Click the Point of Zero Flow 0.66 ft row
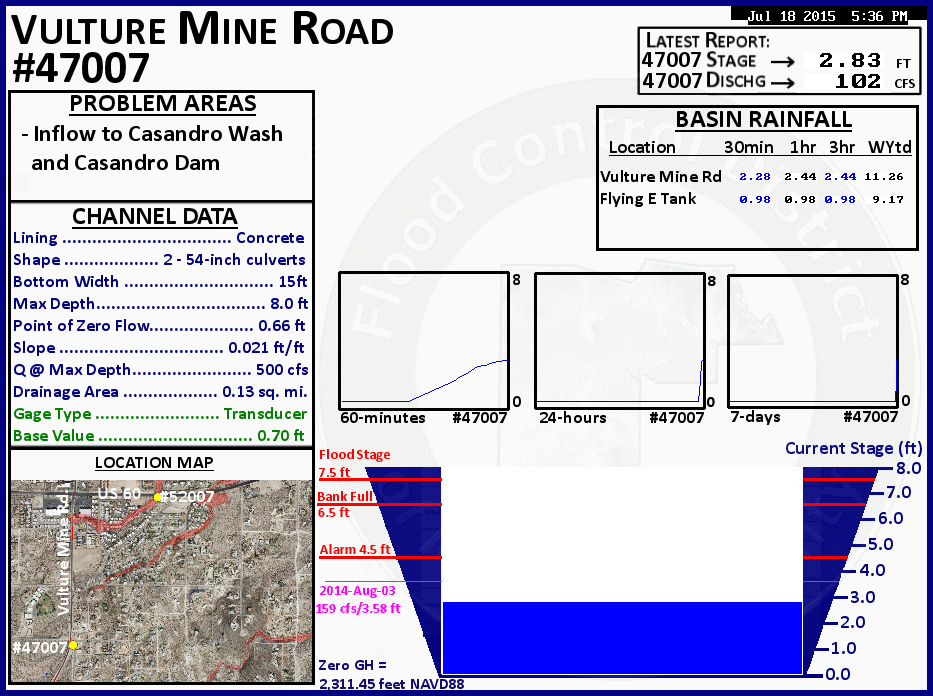Viewport: 933px width, 696px height. pos(159,325)
